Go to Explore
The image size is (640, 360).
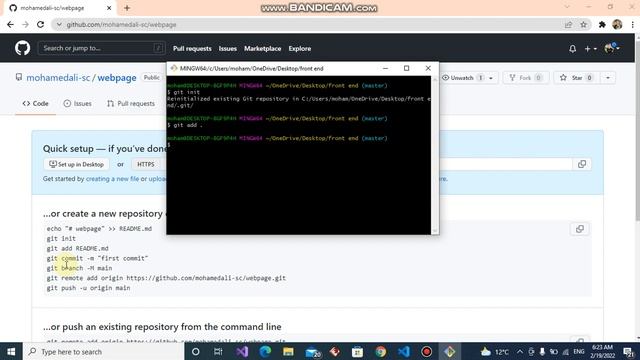click(x=300, y=49)
